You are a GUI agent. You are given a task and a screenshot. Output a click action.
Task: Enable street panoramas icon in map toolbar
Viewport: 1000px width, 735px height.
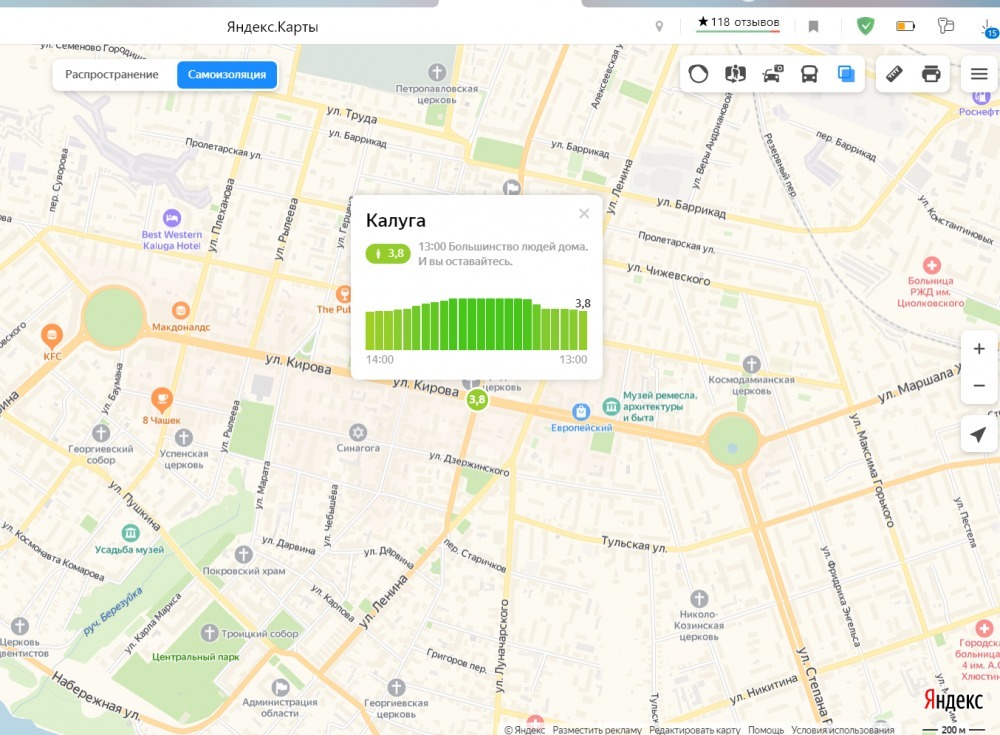[x=735, y=74]
